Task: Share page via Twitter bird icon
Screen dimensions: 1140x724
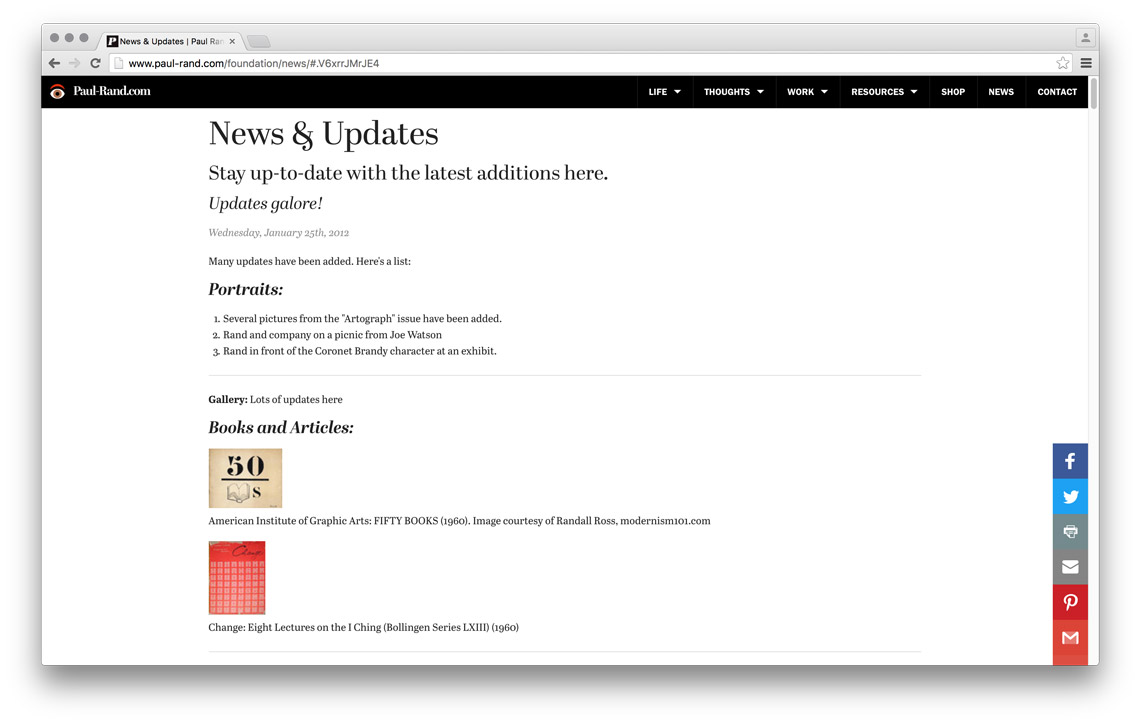Action: tap(1070, 496)
